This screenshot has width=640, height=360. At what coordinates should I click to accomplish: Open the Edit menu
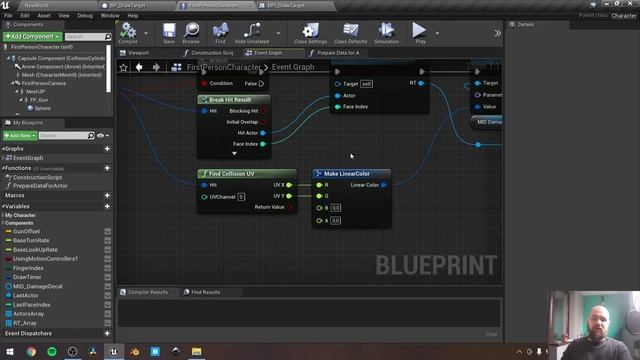coord(25,16)
